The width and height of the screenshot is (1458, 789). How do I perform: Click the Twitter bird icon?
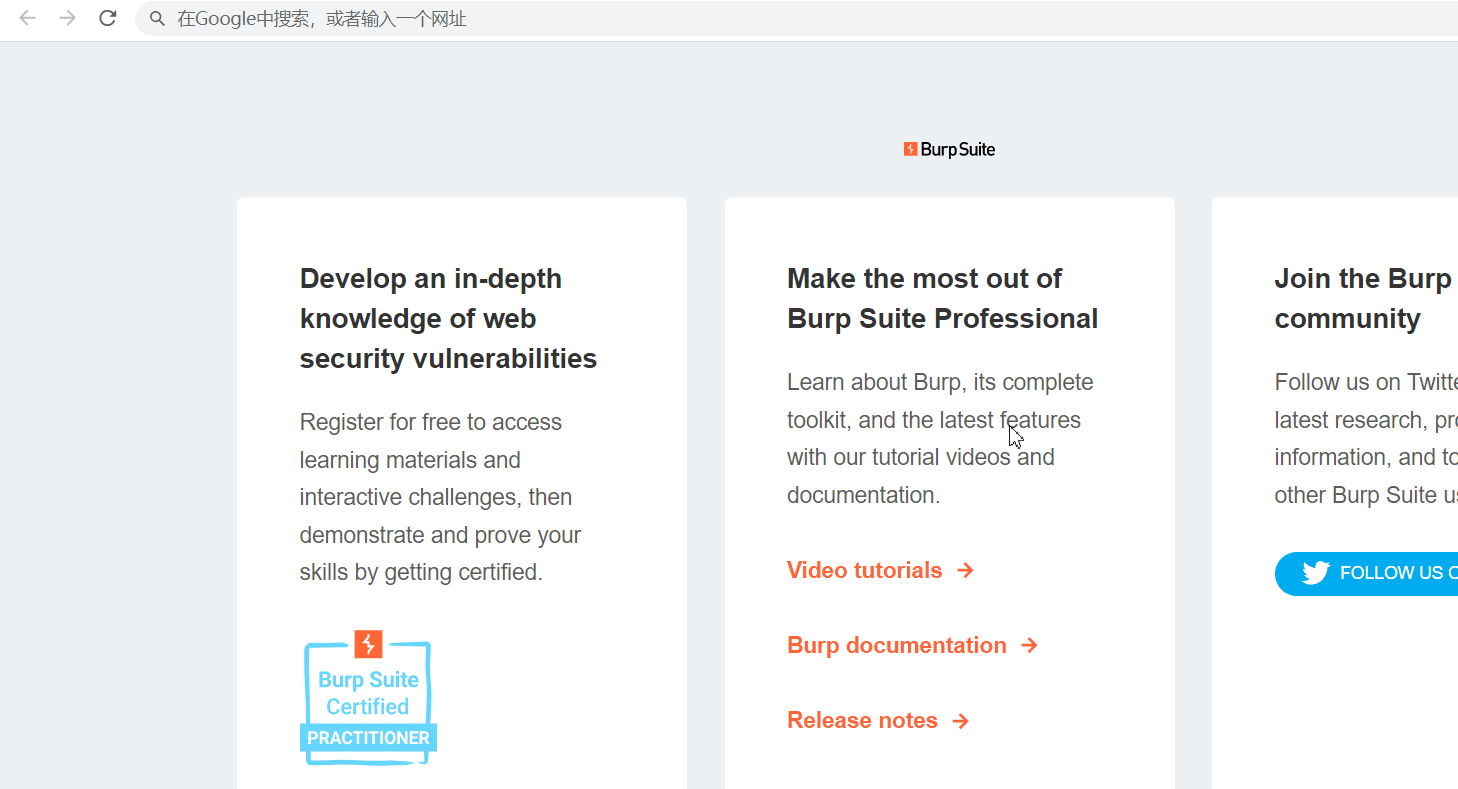(1315, 573)
